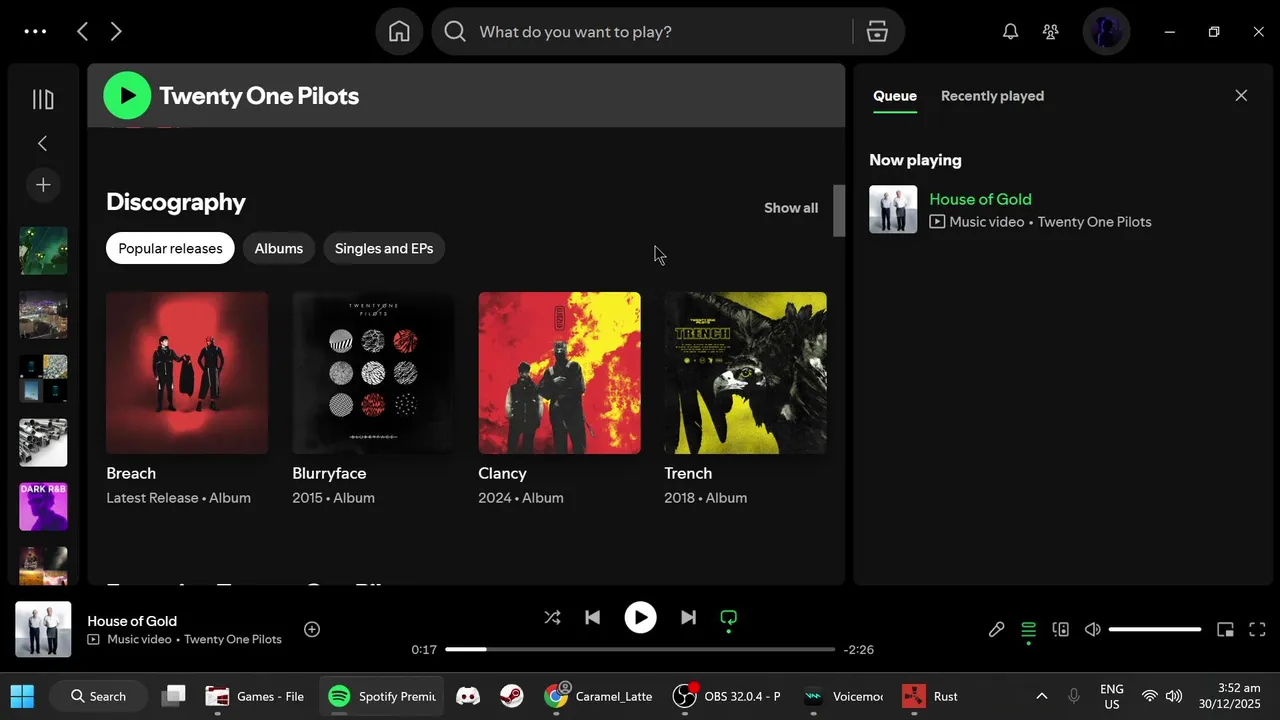
Task: Open the Home page icon
Action: pyautogui.click(x=399, y=32)
